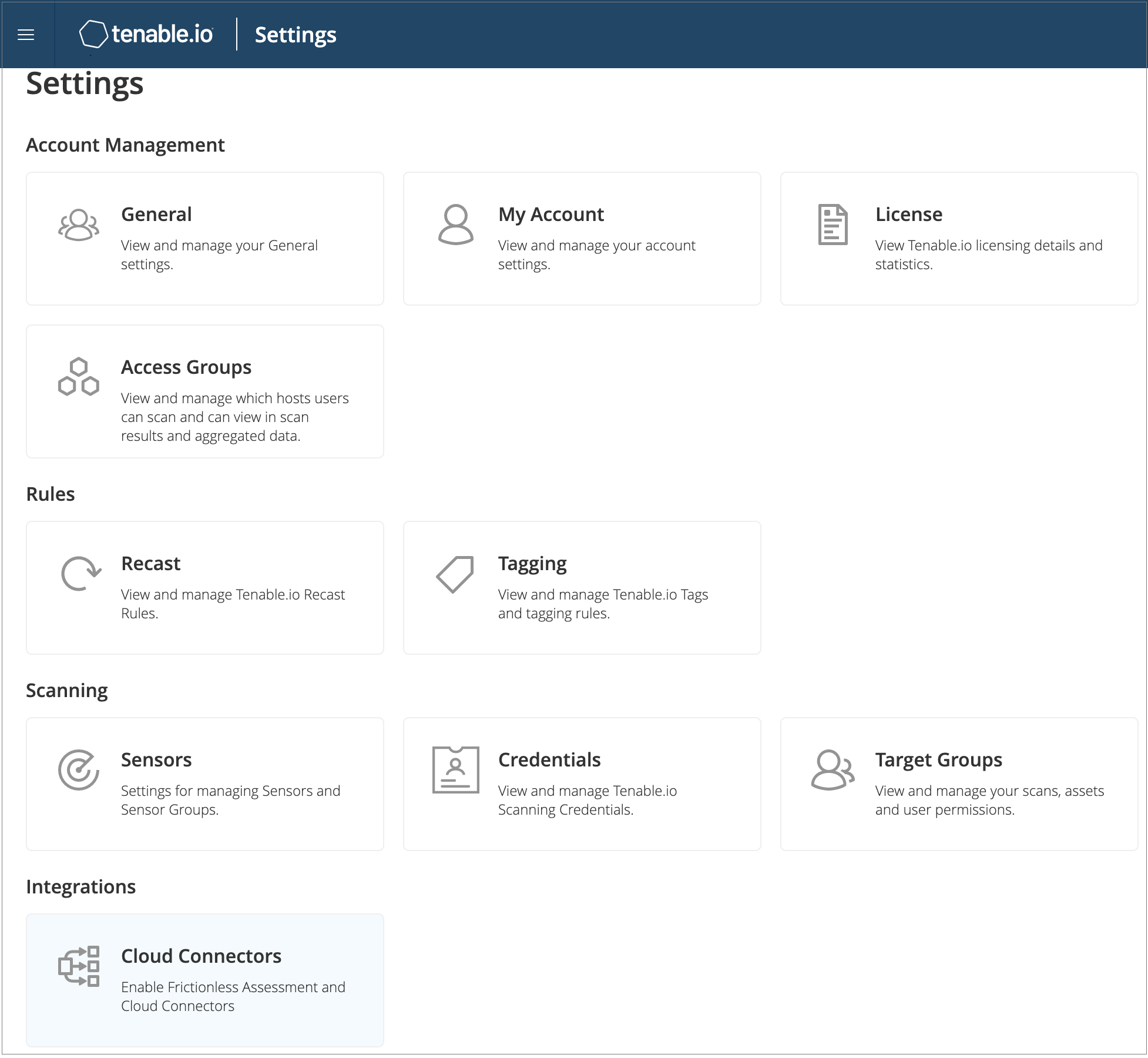Open Cloud Connectors integration heading
This screenshot has height=1058, width=1148.
click(x=201, y=956)
